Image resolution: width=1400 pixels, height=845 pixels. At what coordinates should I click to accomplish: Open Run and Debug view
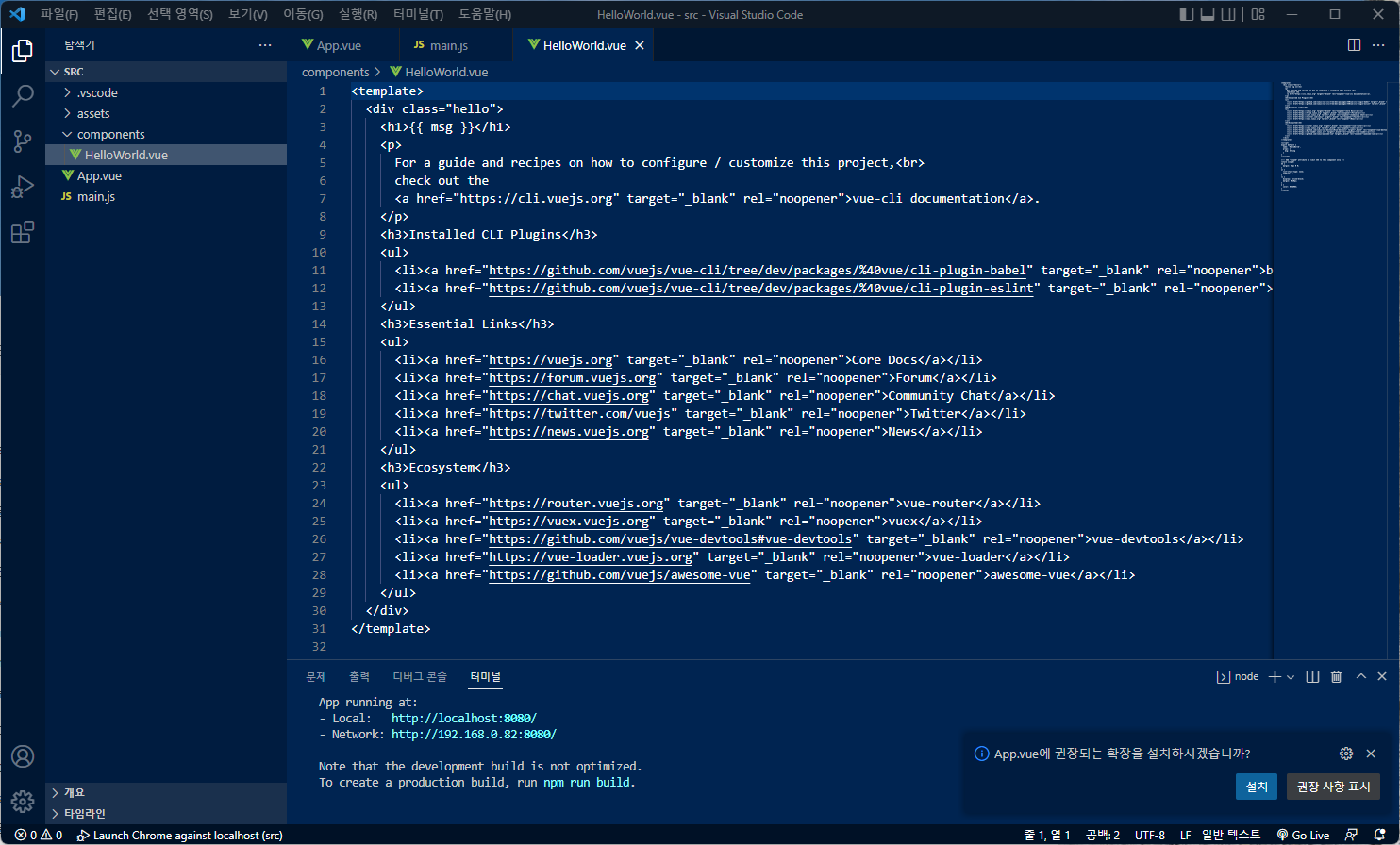23,187
